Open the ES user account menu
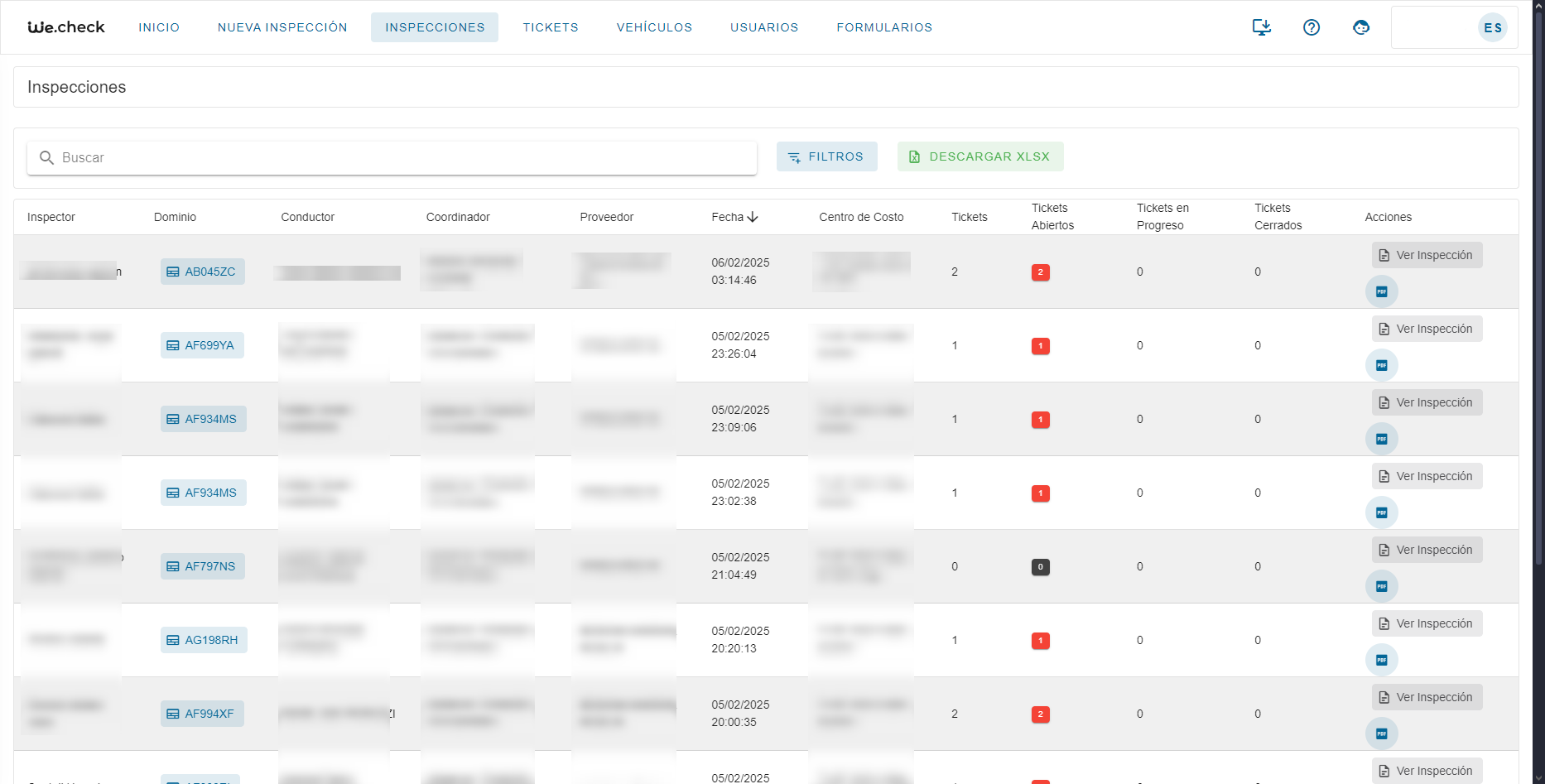This screenshot has height=784, width=1545. coord(1492,27)
